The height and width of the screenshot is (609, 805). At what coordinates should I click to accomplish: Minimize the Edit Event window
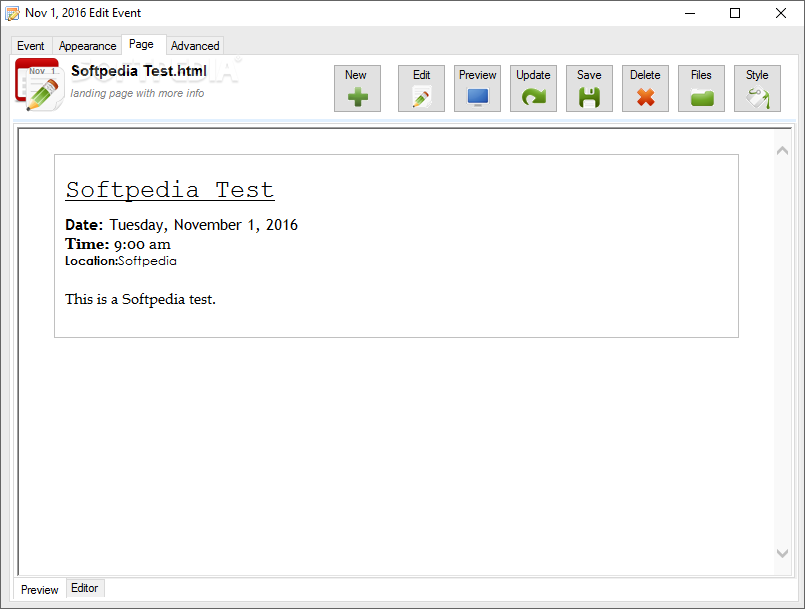point(690,13)
